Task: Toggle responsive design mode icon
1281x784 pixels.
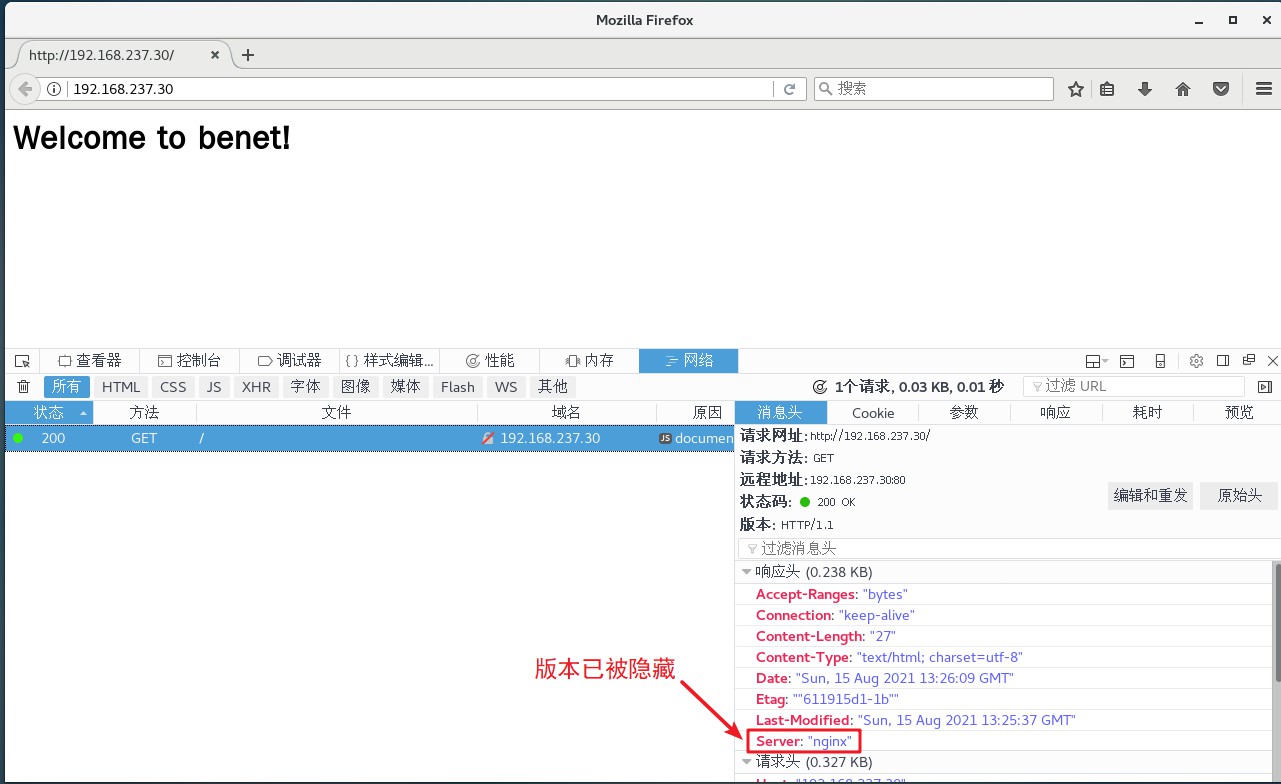Action: 1160,361
